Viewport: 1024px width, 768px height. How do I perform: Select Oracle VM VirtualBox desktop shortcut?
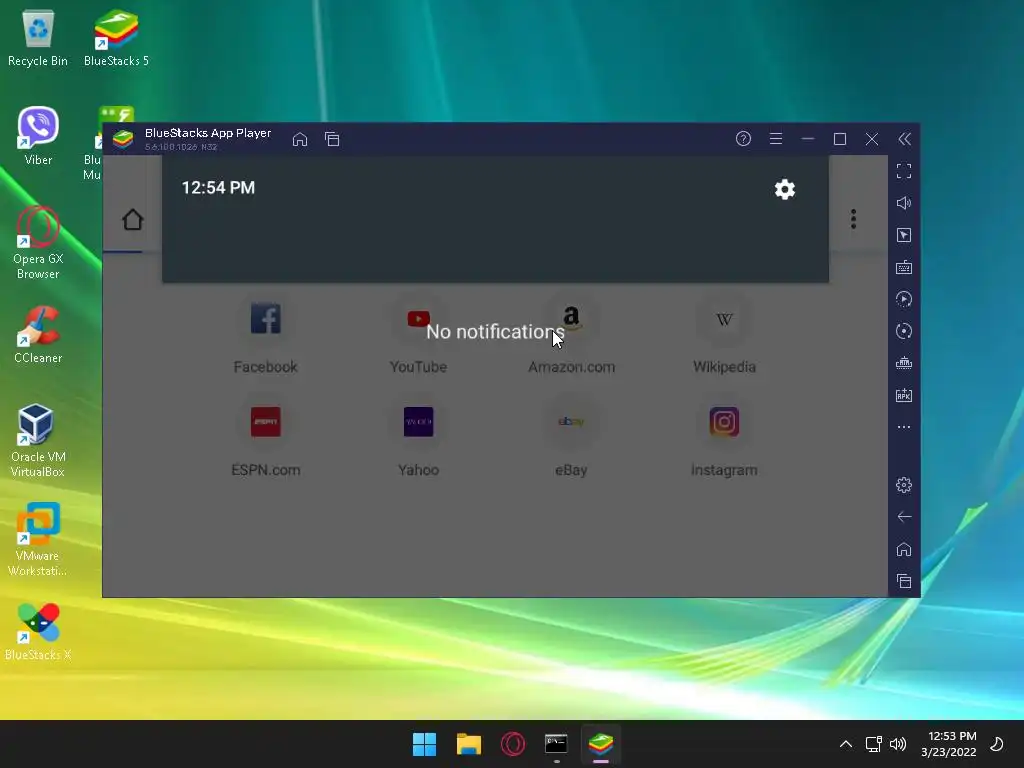click(38, 441)
